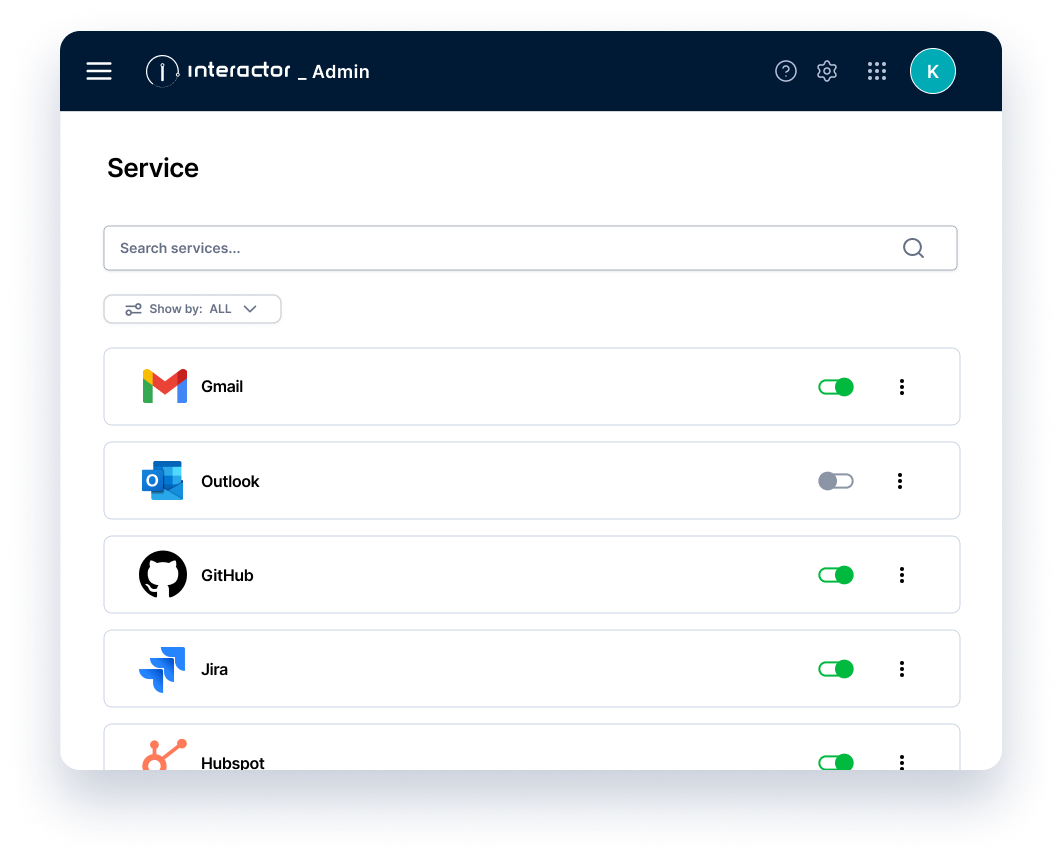This screenshot has width=1062, height=859.
Task: Open the help question mark icon
Action: (x=786, y=71)
